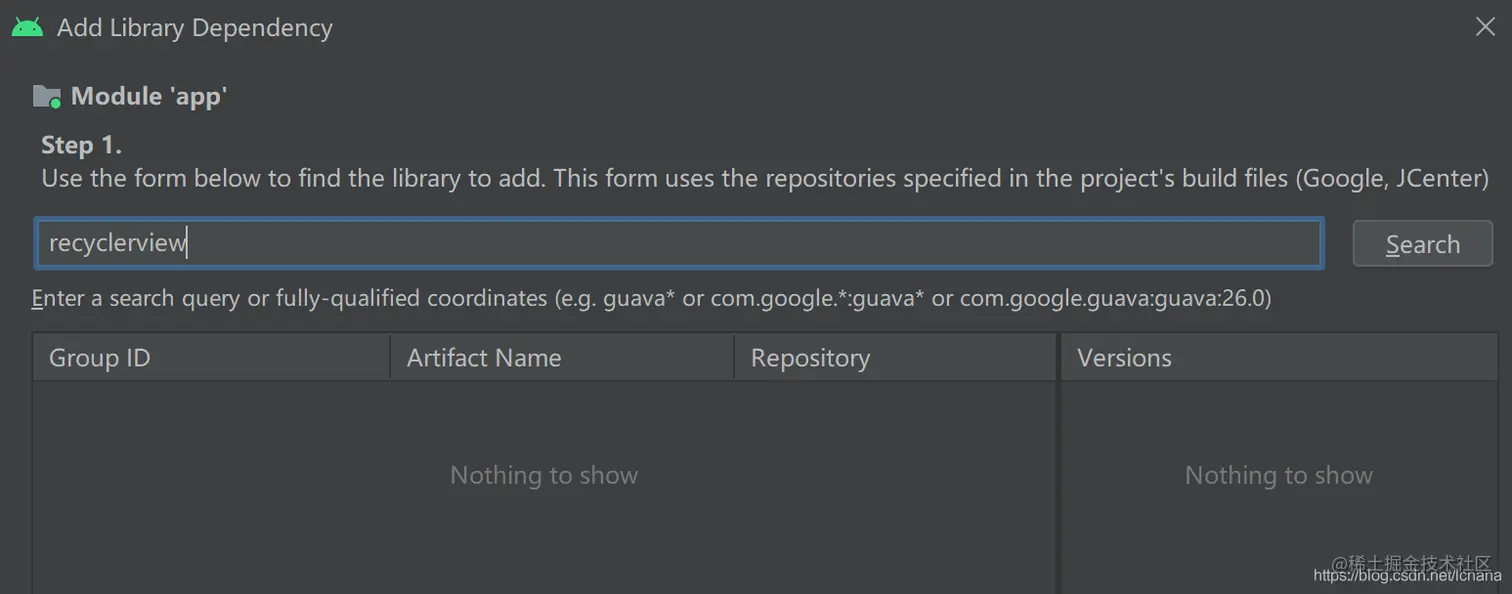Click the divider between Artifact Name and Repository
Viewport: 1512px width, 594px height.
(x=734, y=358)
